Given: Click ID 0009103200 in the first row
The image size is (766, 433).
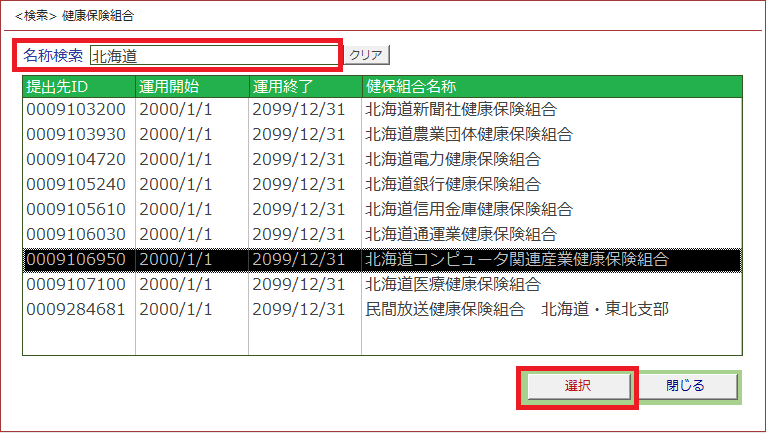Looking at the screenshot, I should tap(77, 109).
